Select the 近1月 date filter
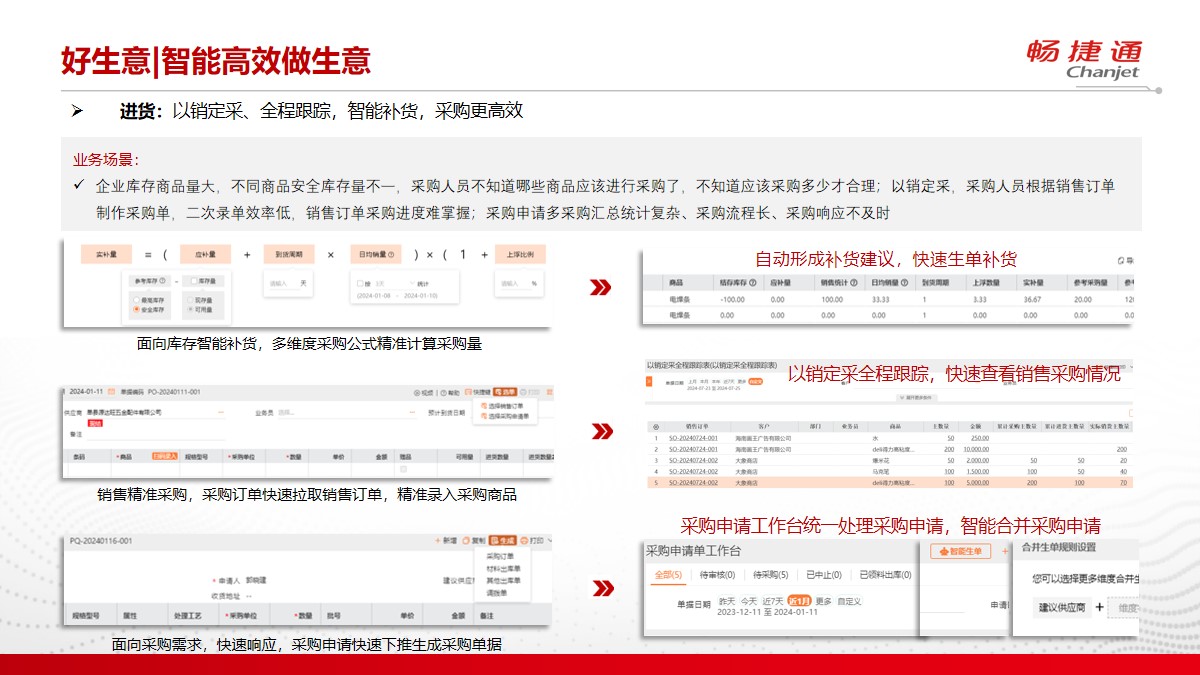This screenshot has height=675, width=1200. [x=798, y=601]
